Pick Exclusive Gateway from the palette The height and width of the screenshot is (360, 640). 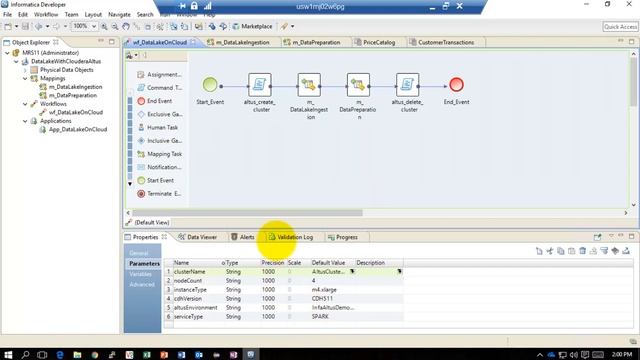tap(159, 114)
